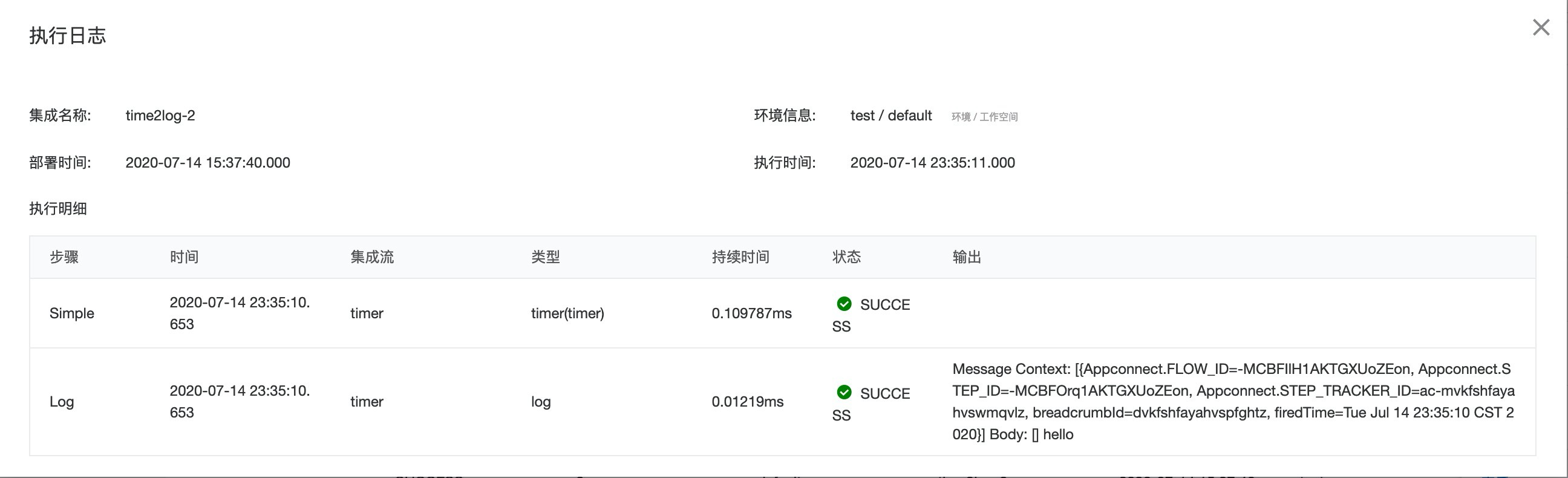Click the green success icon in Log row
Image resolution: width=1568 pixels, height=478 pixels.
pyautogui.click(x=844, y=392)
